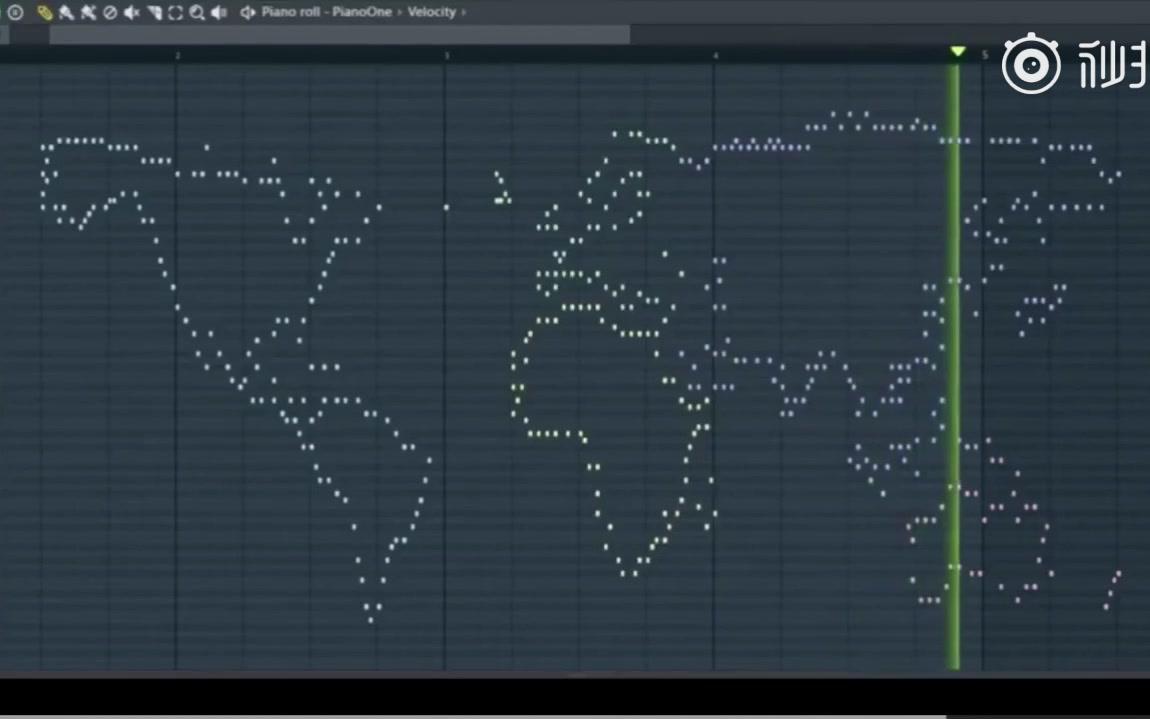Click bar 4 on the timeline ruler
This screenshot has width=1150, height=719.
pyautogui.click(x=716, y=56)
